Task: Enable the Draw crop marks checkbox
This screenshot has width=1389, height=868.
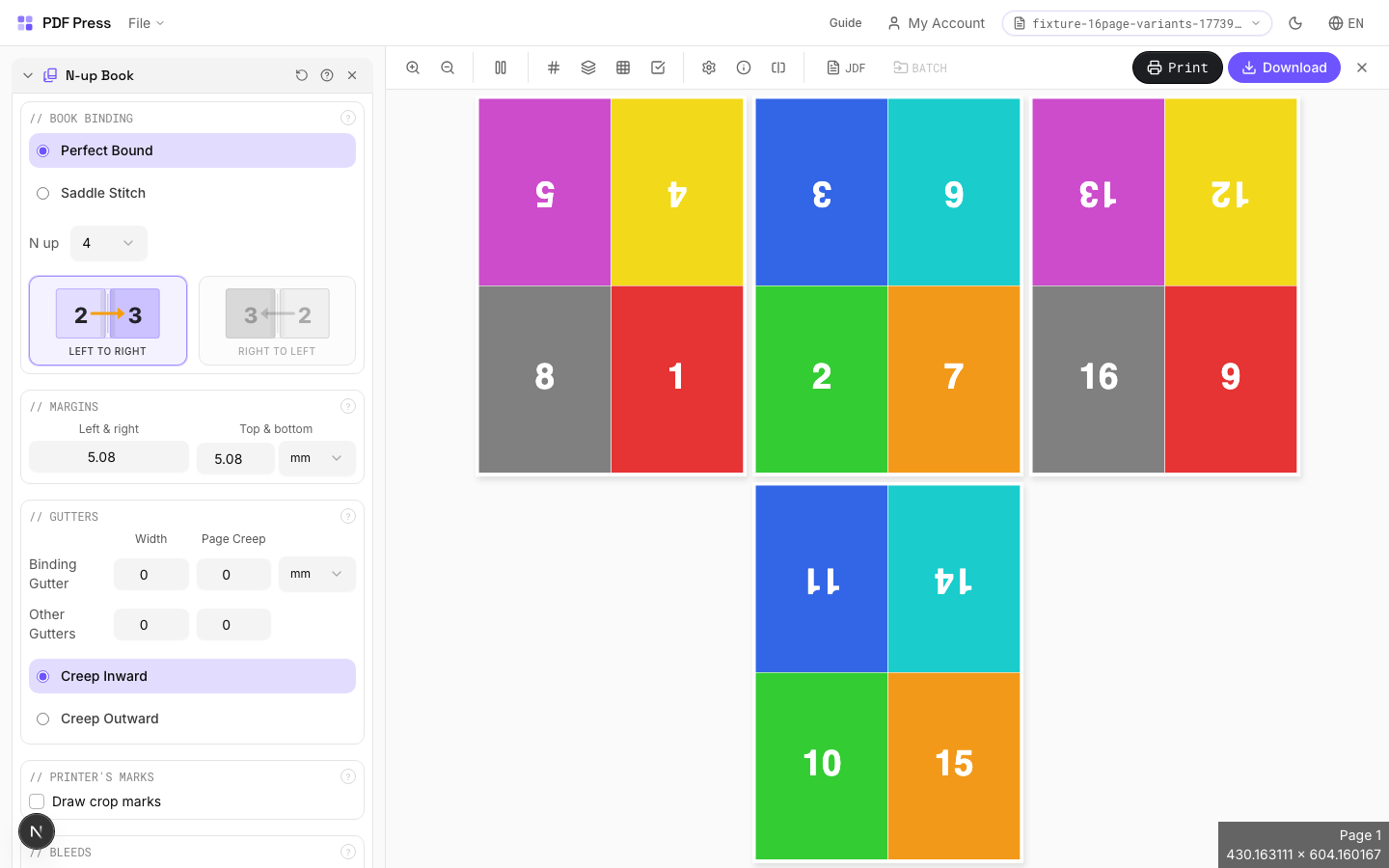Action: coord(36,801)
